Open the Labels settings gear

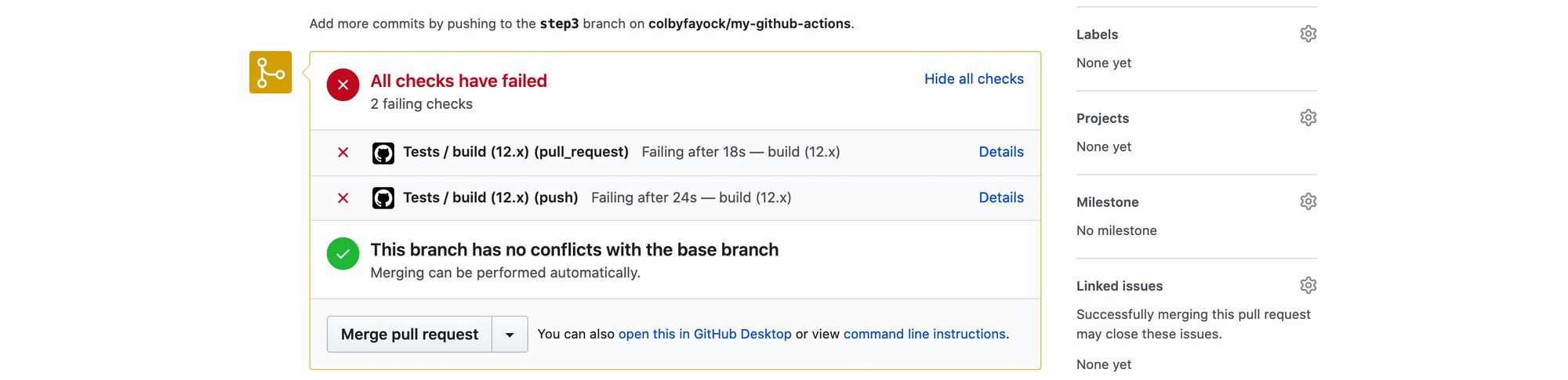tap(1308, 34)
